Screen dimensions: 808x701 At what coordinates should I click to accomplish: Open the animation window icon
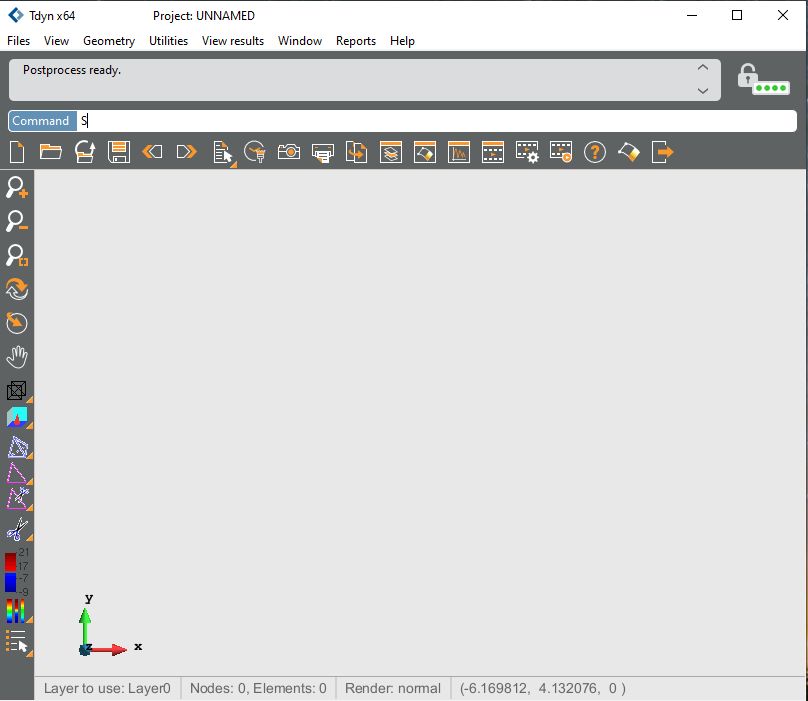tap(493, 152)
